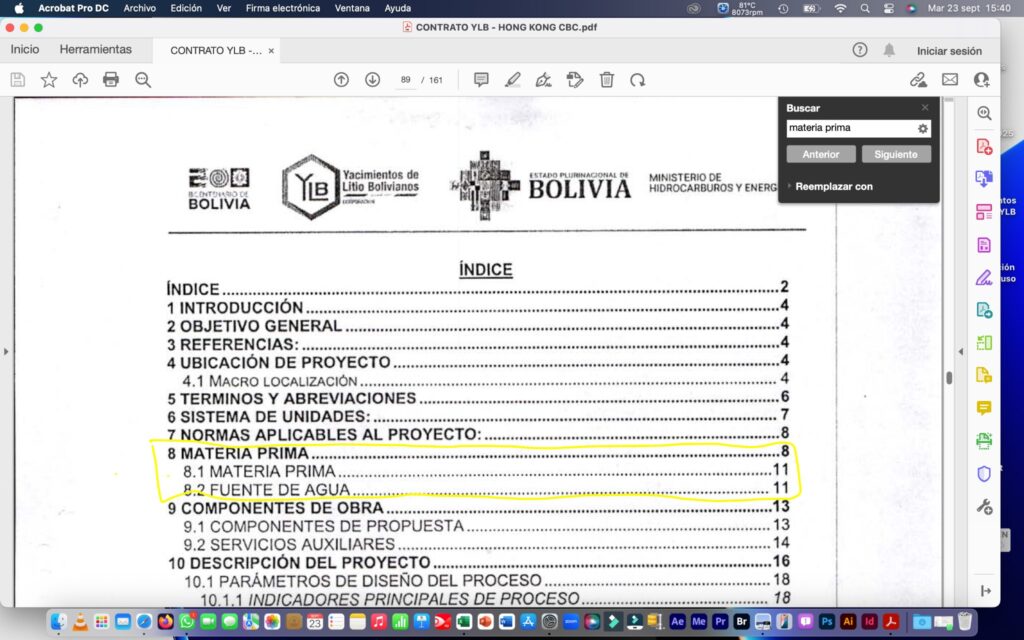Open search options gear in Buscar field

[x=922, y=128]
